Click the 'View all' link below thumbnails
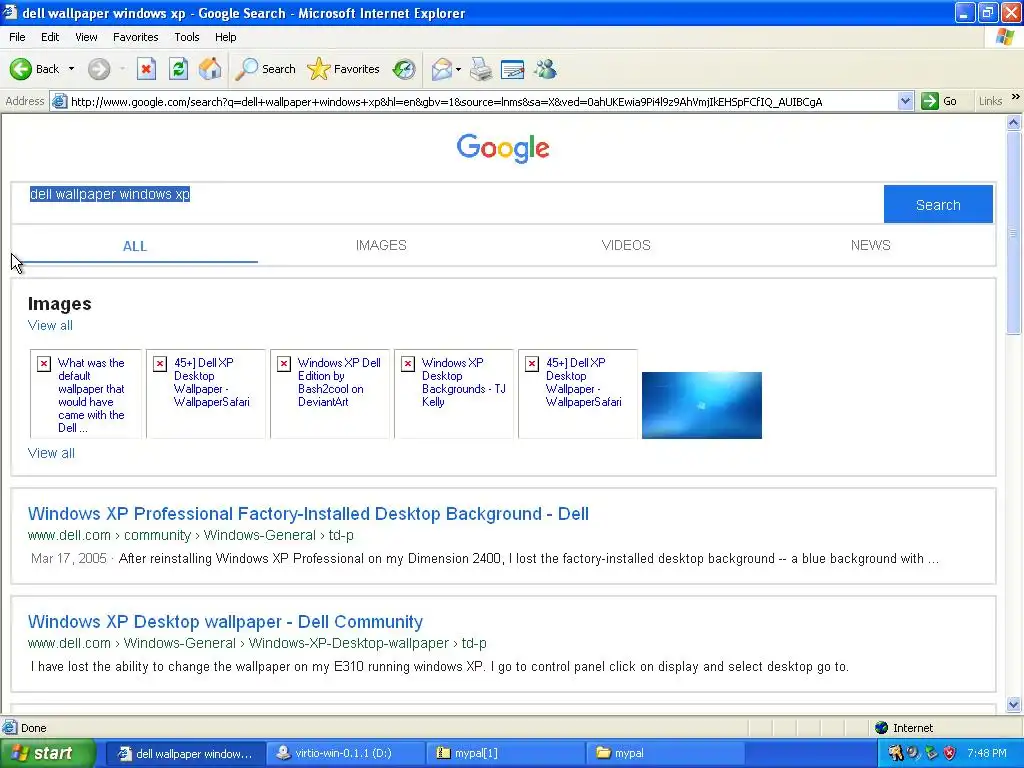 point(51,453)
